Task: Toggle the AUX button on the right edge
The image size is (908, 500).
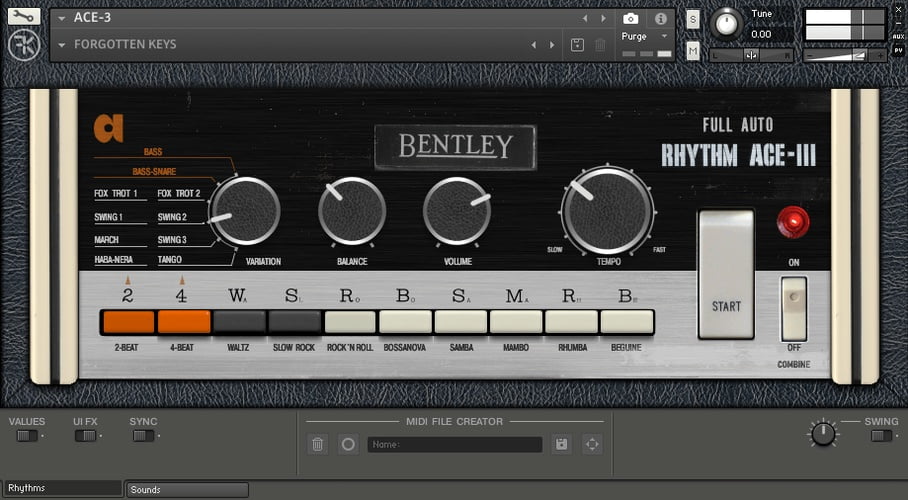Action: (x=898, y=36)
